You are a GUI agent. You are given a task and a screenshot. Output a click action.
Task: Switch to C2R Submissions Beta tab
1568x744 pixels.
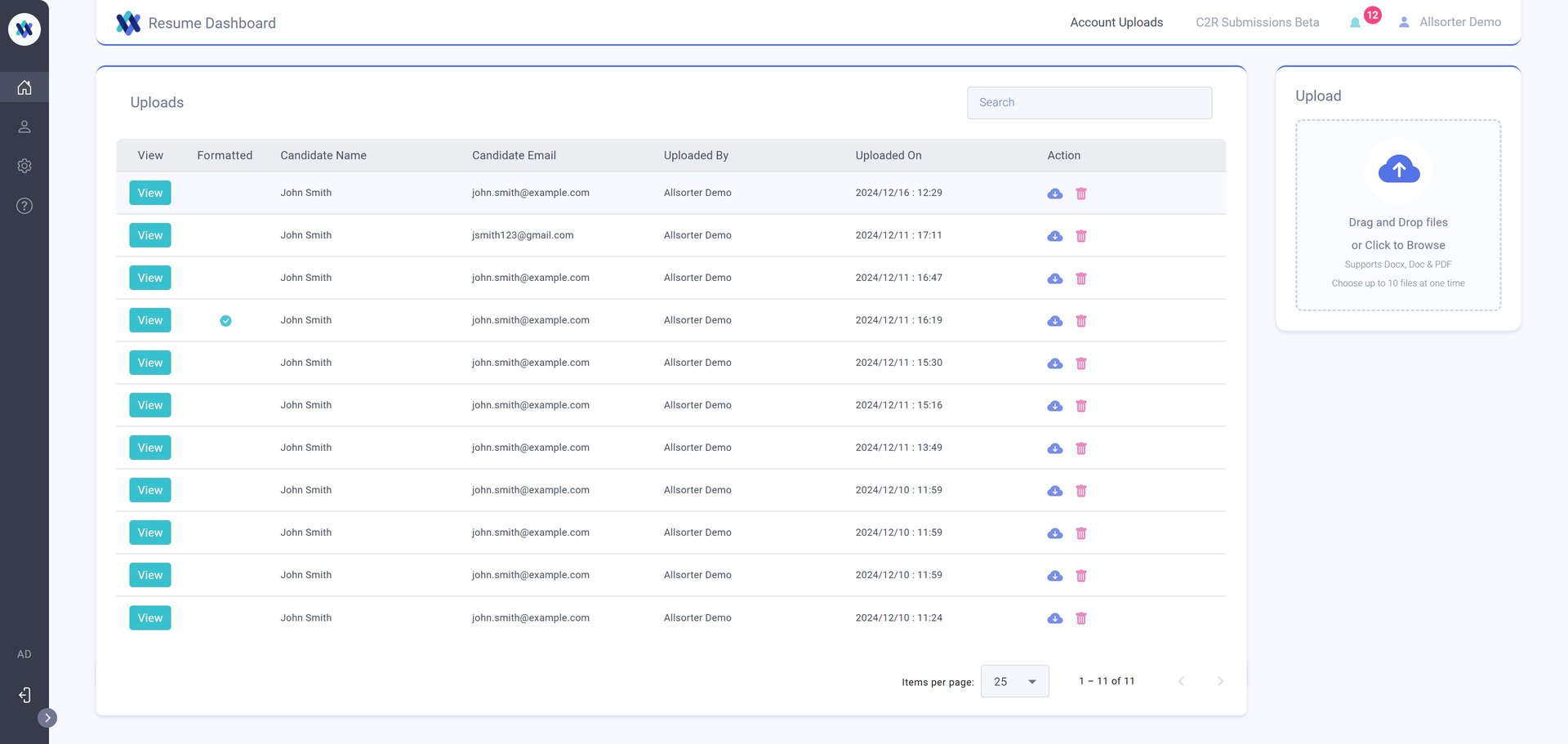(1257, 22)
